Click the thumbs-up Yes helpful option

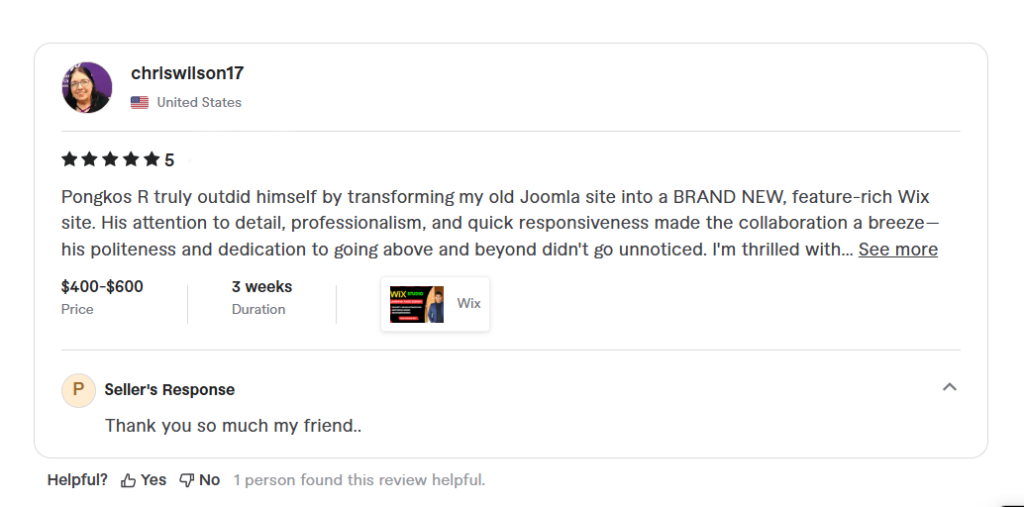(144, 480)
